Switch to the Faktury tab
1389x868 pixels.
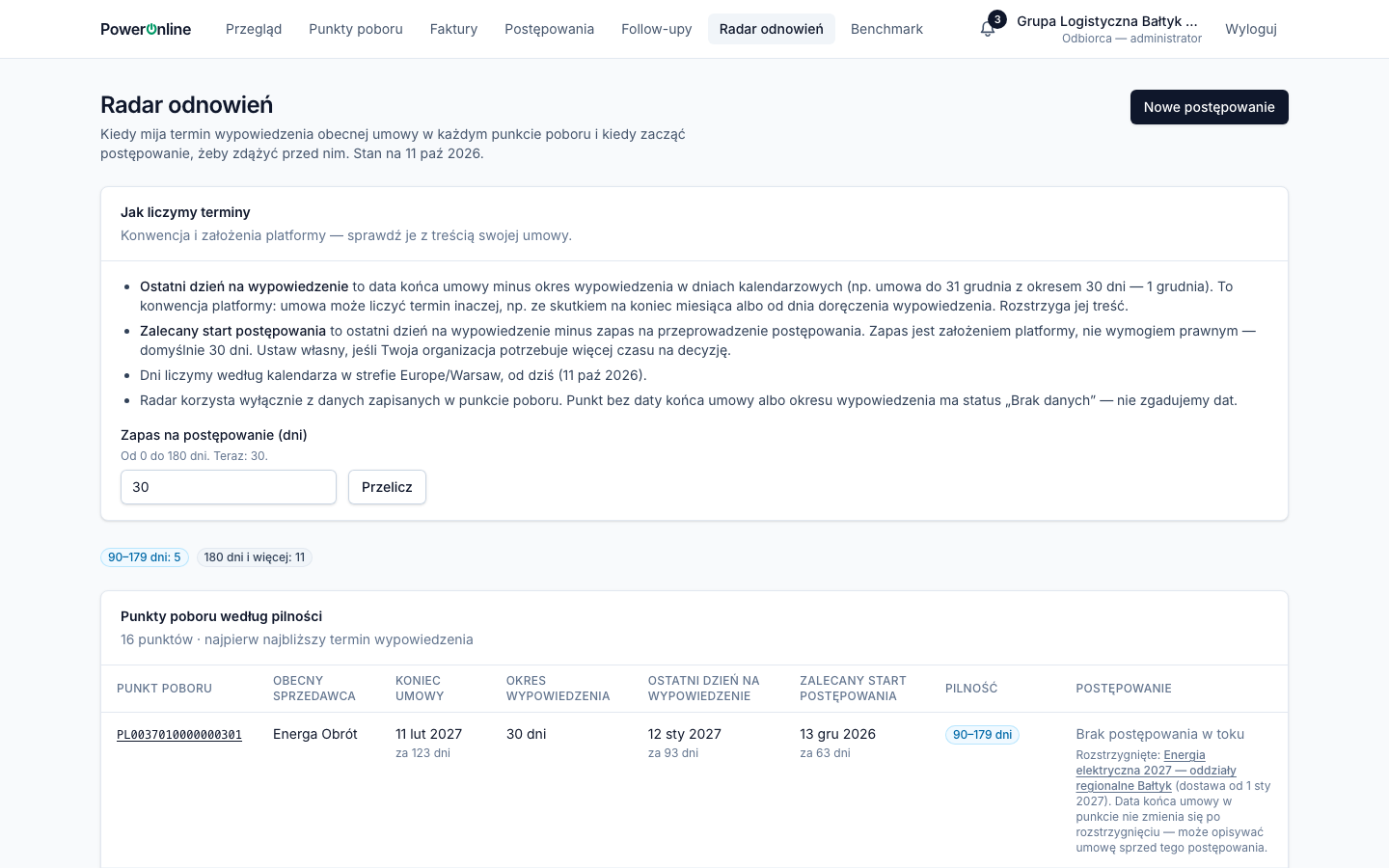(x=453, y=29)
